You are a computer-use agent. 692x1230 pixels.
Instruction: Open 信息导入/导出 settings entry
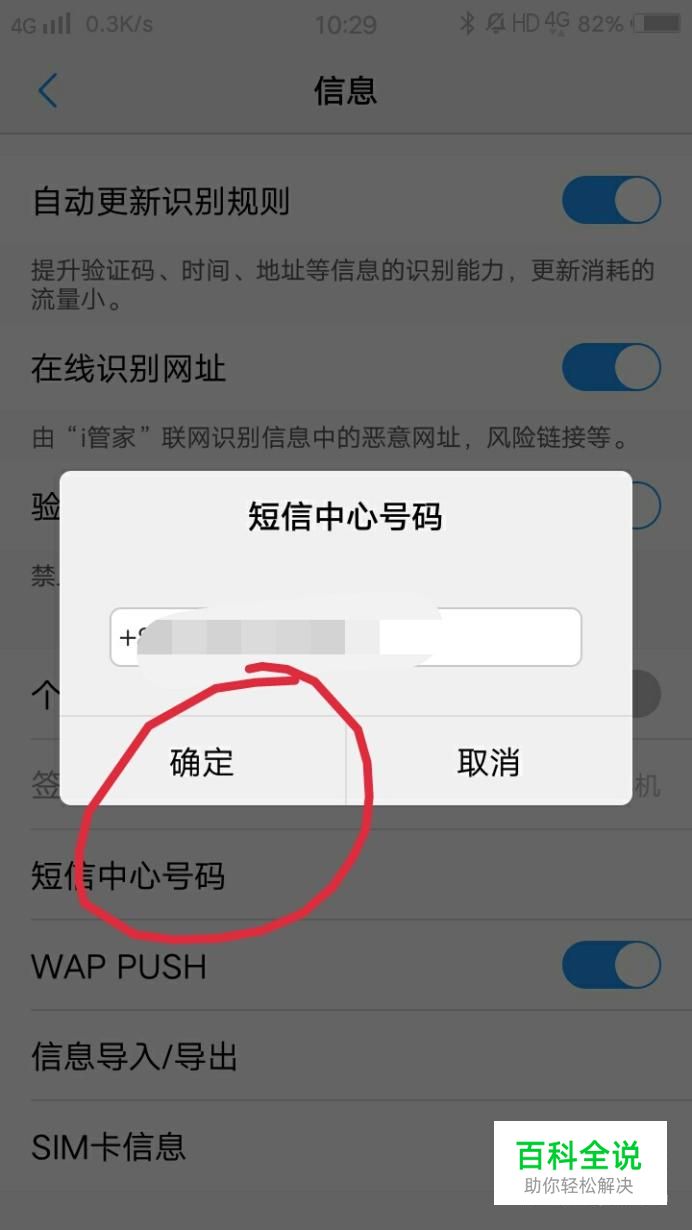pos(345,1056)
